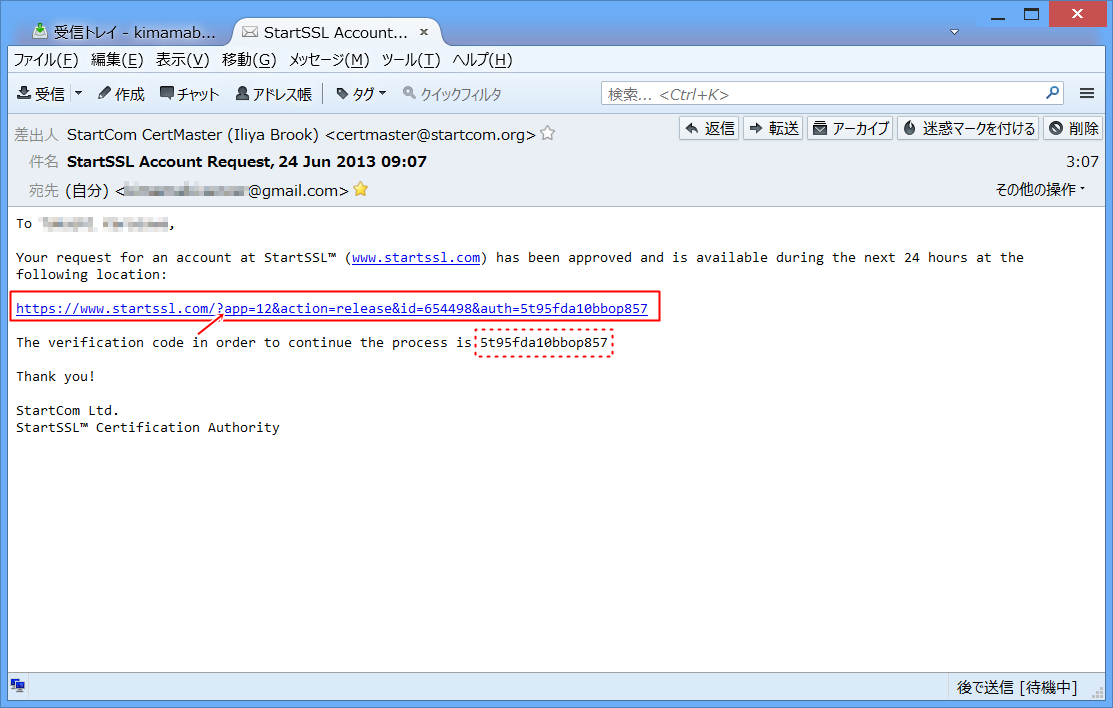Image resolution: width=1113 pixels, height=708 pixels.
Task: Open the Tag (タグ) dropdown
Action: 361,94
